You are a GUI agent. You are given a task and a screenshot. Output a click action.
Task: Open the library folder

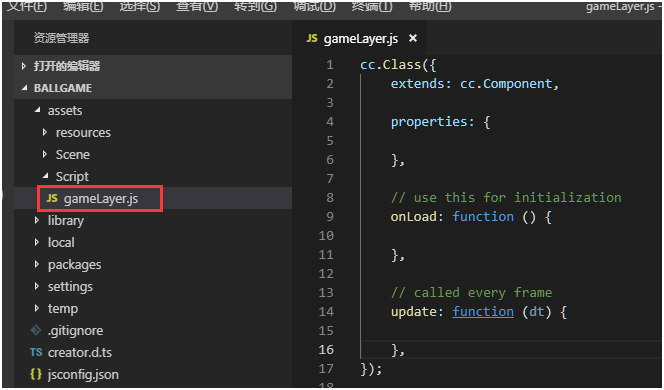pyautogui.click(x=66, y=221)
